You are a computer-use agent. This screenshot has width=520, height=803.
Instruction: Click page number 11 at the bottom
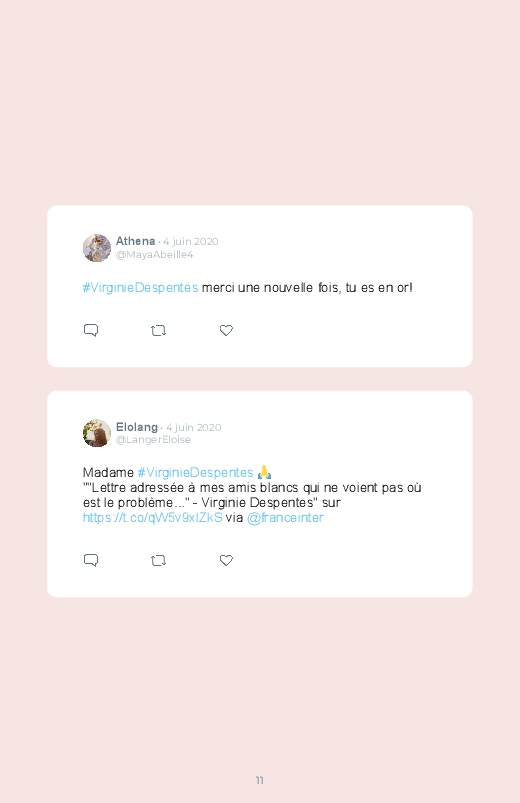pyautogui.click(x=260, y=780)
